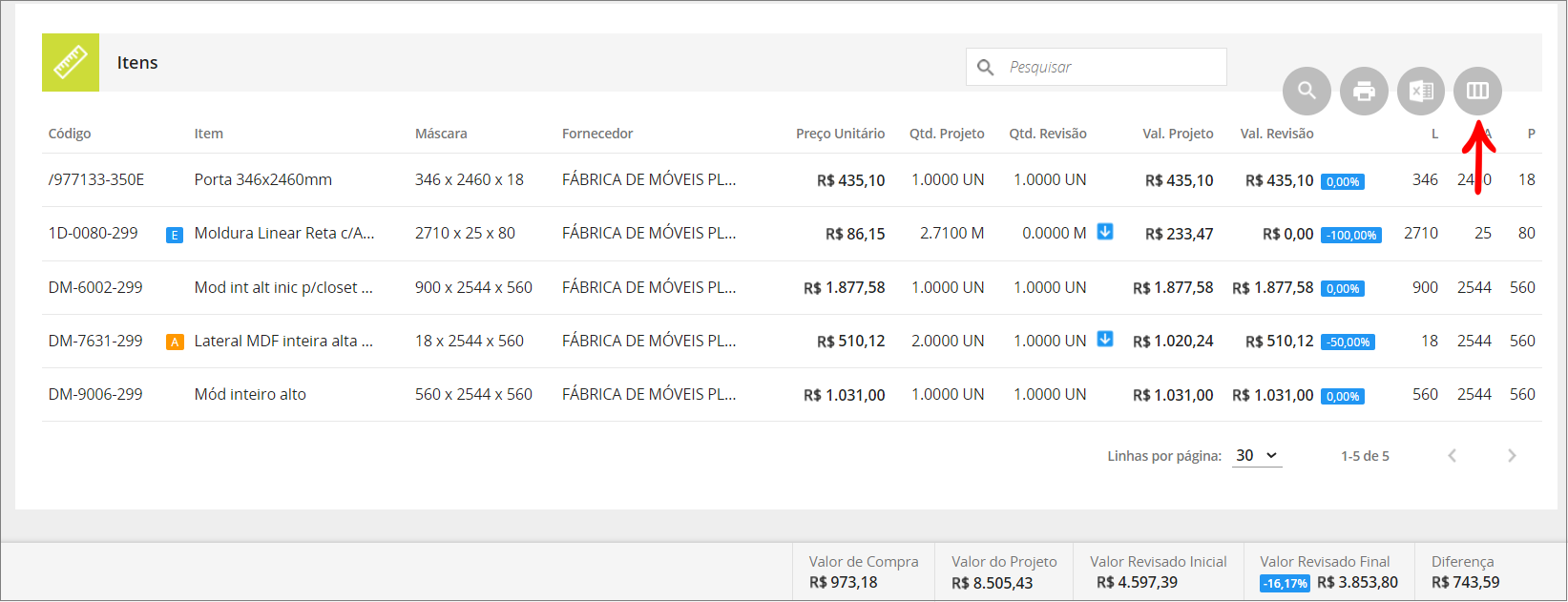1568x602 pixels.
Task: Click item Mód inteiro alto
Action: click(x=250, y=394)
